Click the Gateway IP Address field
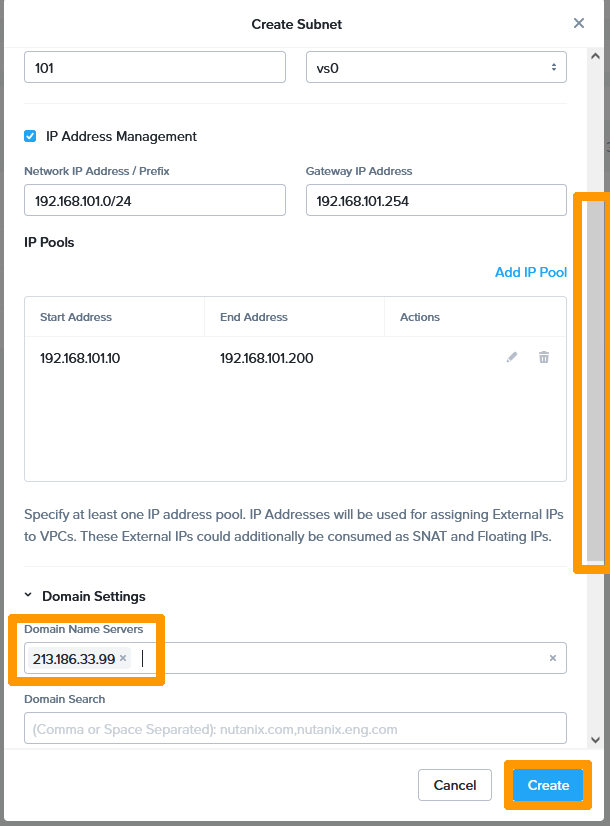Image resolution: width=610 pixels, height=826 pixels. (x=436, y=200)
